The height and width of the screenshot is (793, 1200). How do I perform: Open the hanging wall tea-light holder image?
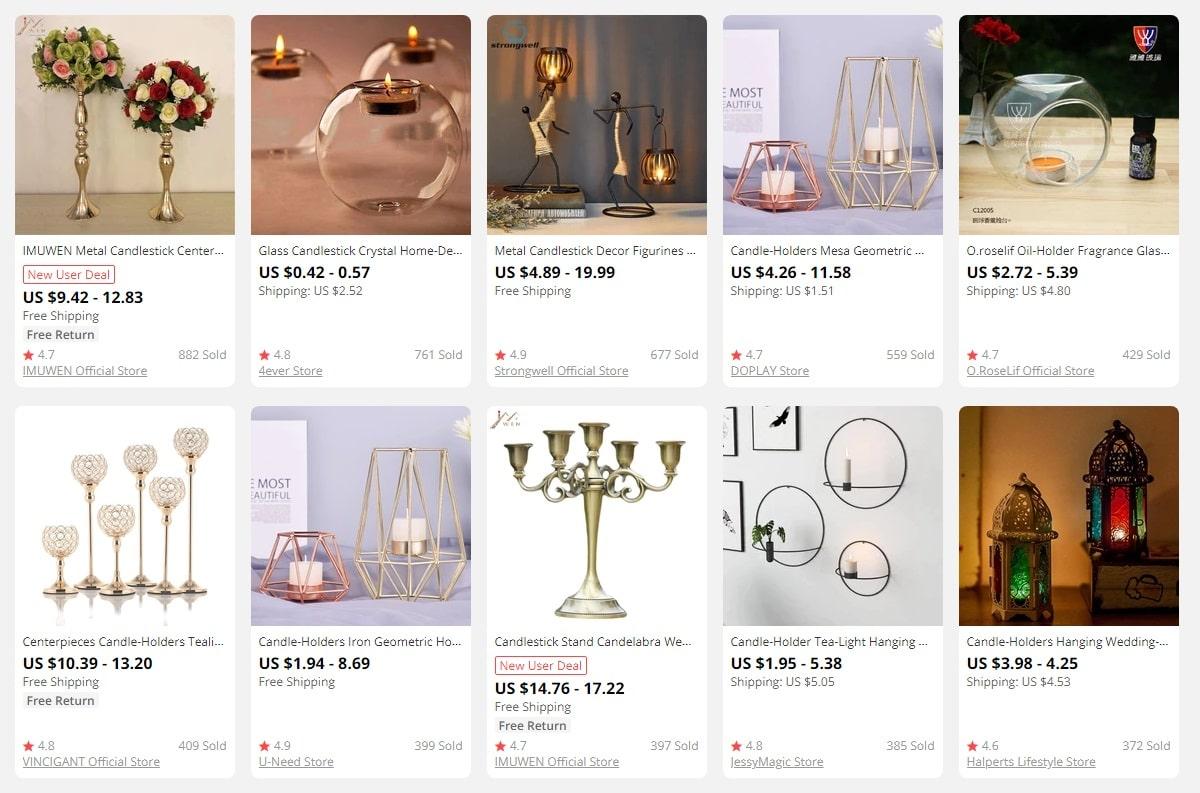[833, 516]
